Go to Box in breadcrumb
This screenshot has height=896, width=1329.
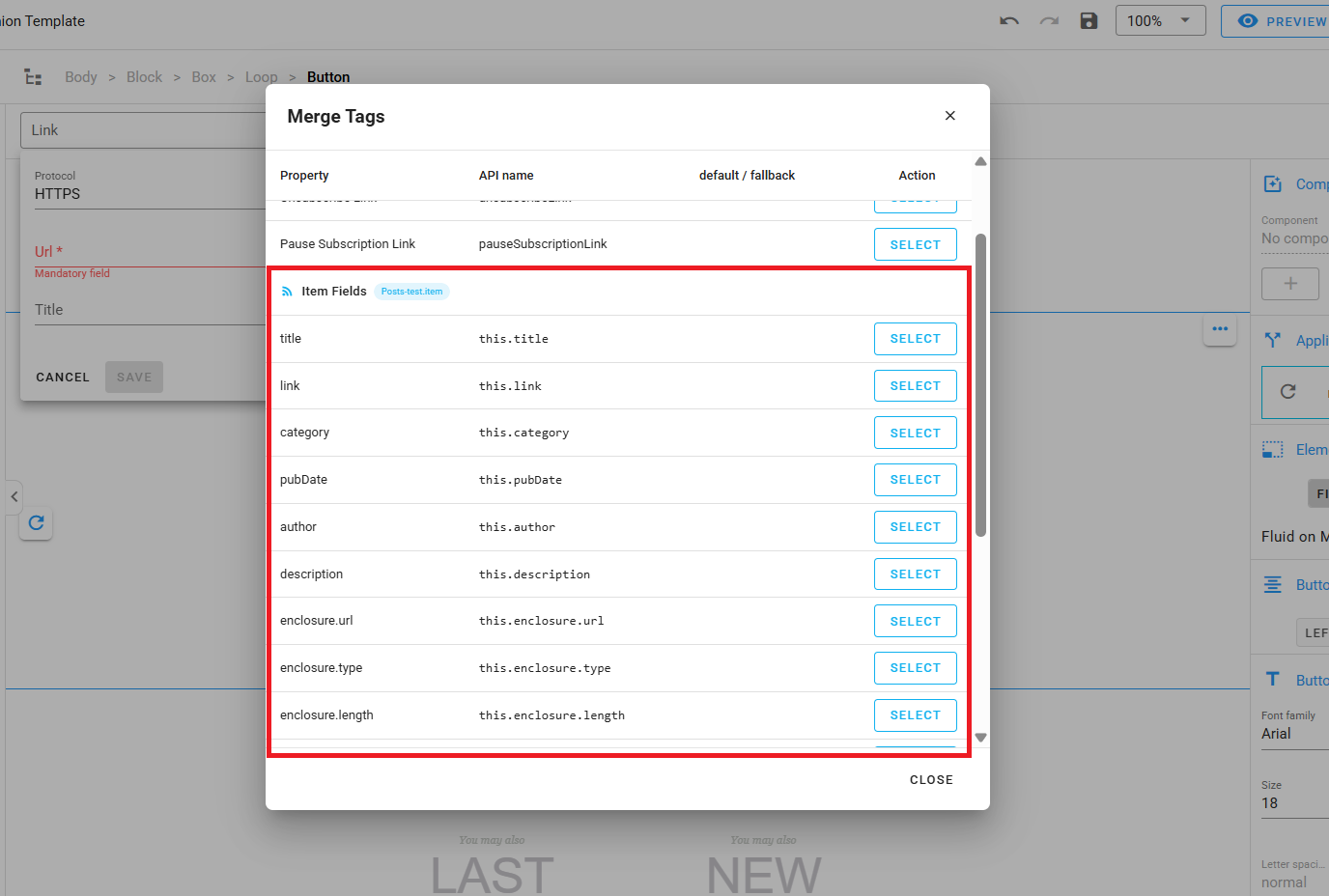pyautogui.click(x=204, y=77)
